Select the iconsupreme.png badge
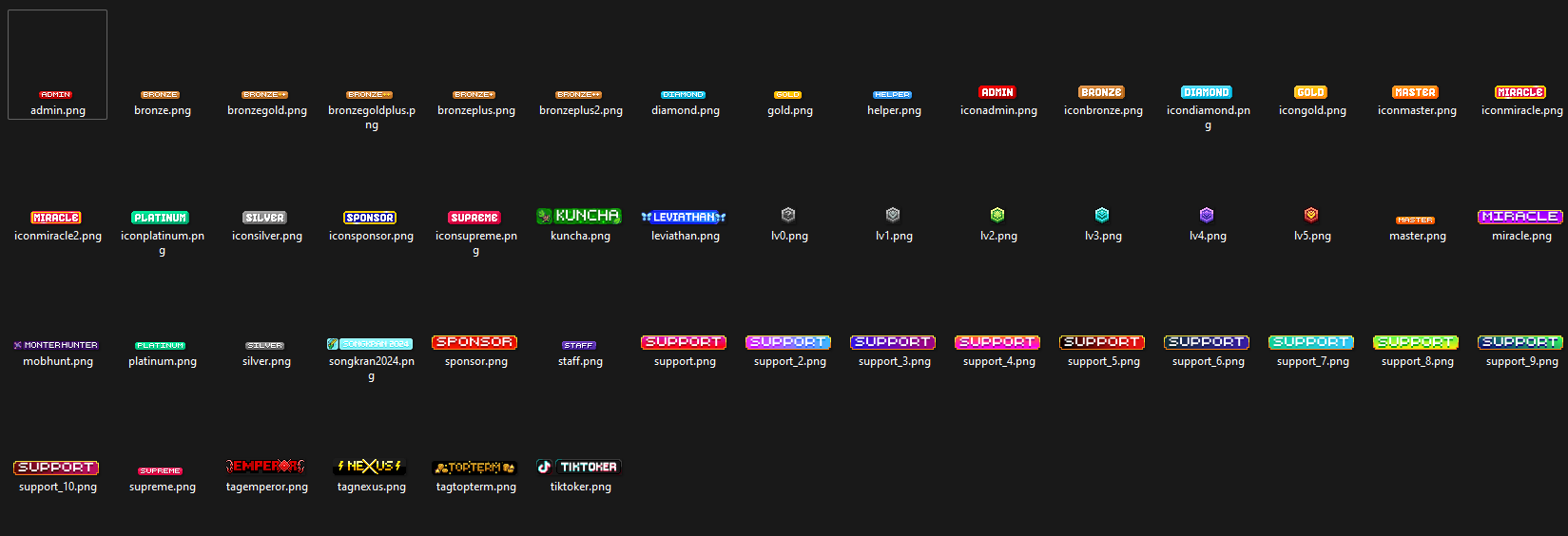The image size is (1568, 536). [474, 218]
